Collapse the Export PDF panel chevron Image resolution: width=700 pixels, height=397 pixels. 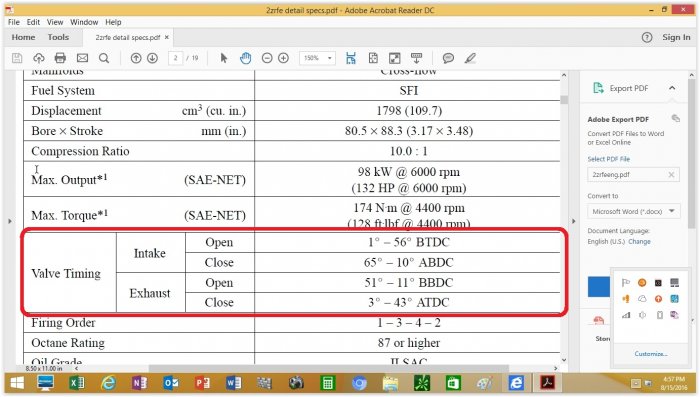[x=672, y=88]
